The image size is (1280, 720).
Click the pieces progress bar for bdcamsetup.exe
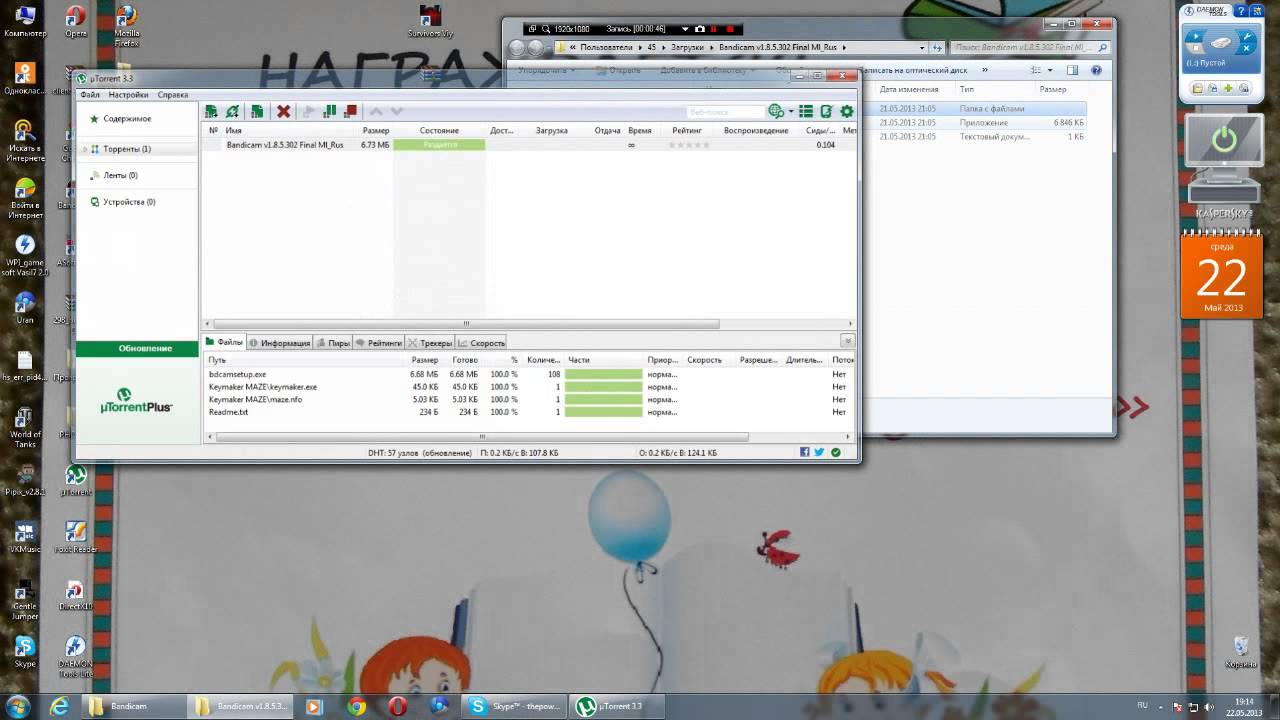(x=603, y=374)
